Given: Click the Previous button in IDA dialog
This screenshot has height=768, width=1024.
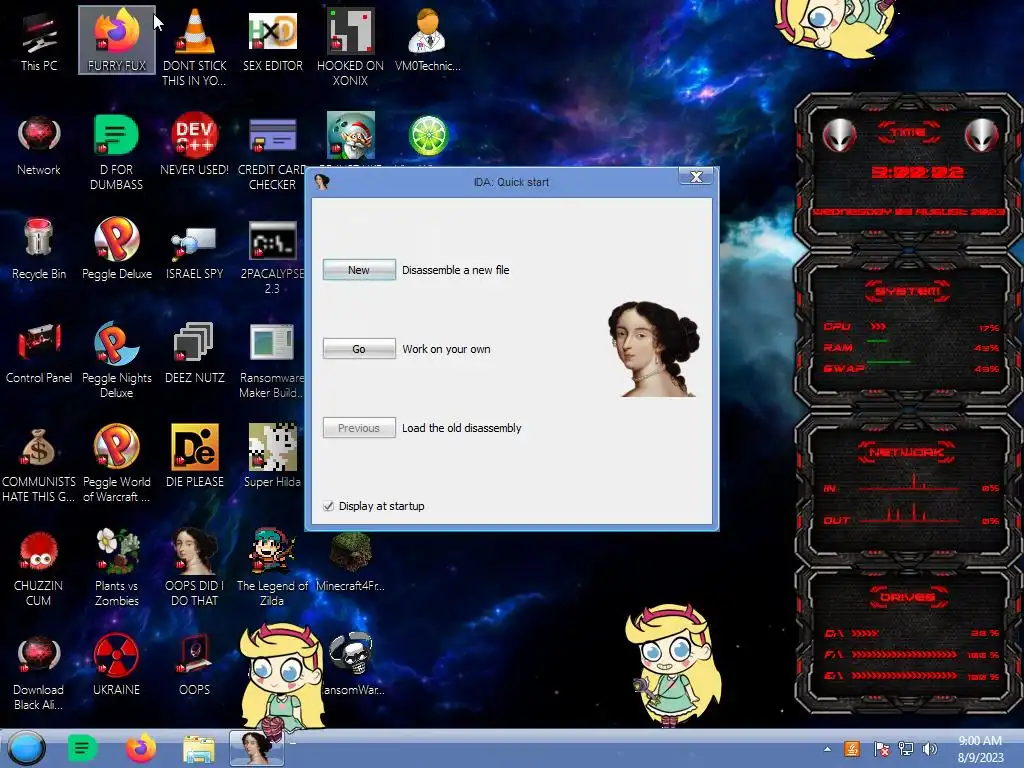Looking at the screenshot, I should (359, 428).
